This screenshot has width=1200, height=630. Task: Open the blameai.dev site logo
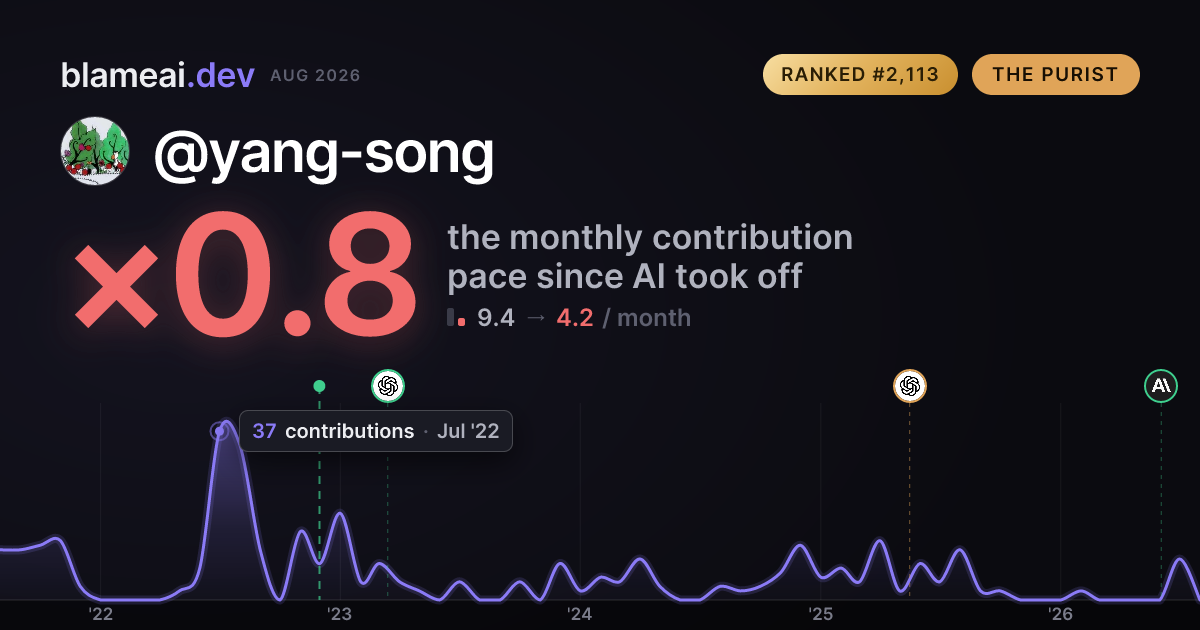pos(158,75)
